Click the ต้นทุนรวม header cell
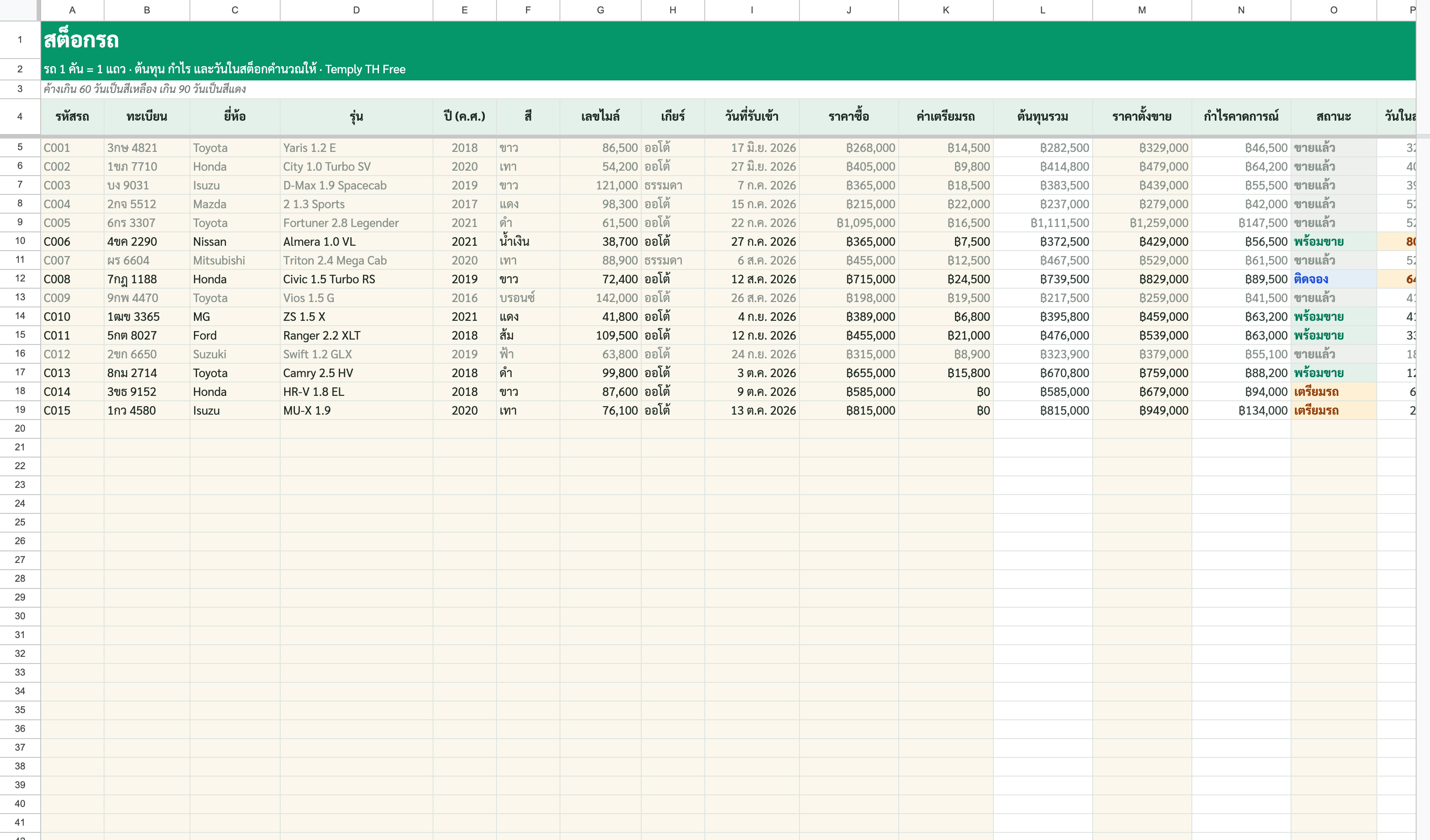The width and height of the screenshot is (1430, 840). click(x=1043, y=116)
